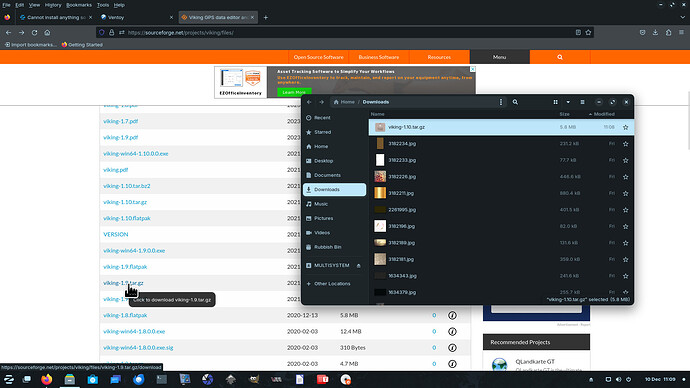Open view options dropdown arrow
690x388 pixels.
click(568, 102)
